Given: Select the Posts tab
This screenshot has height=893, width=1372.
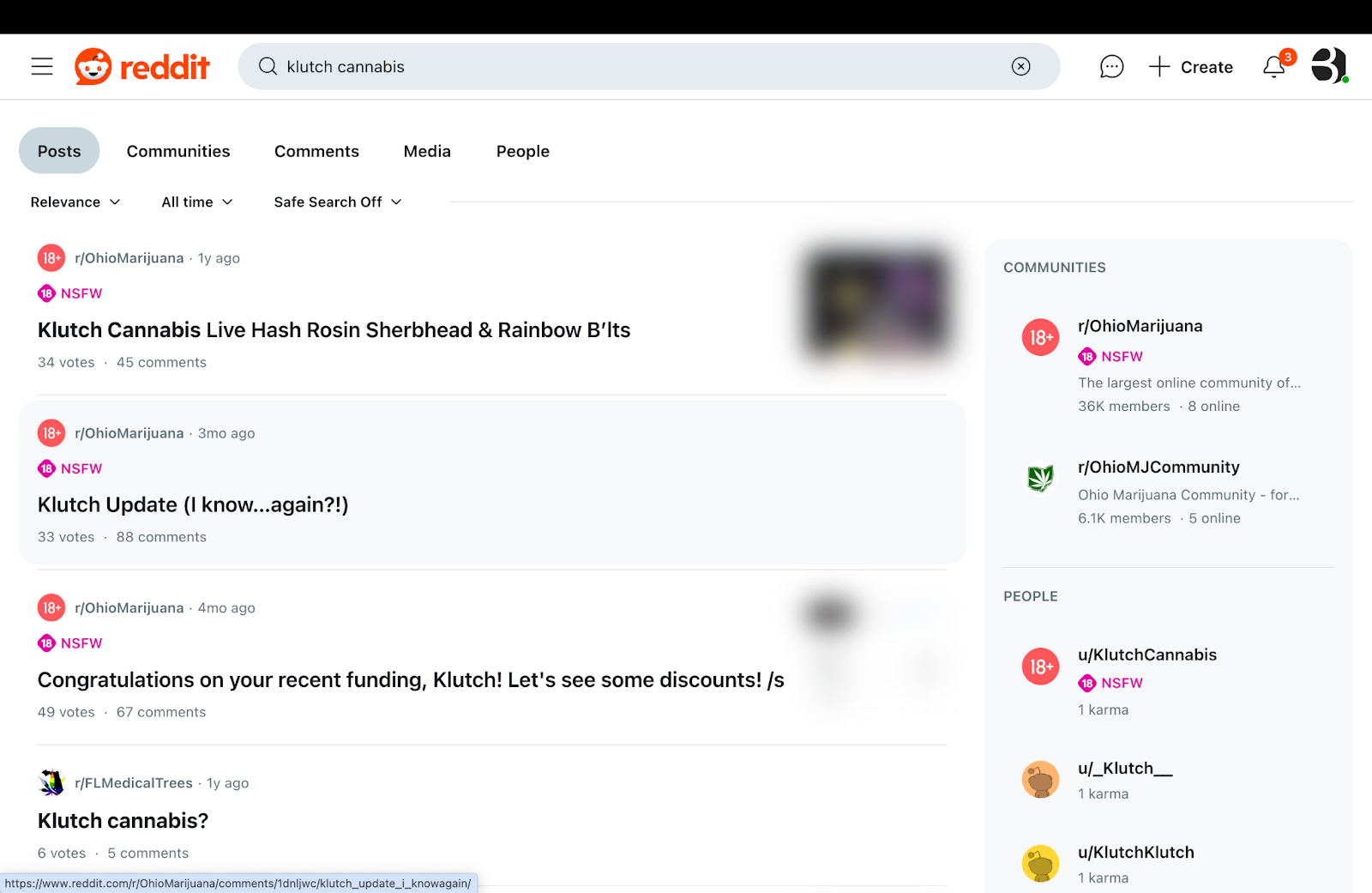Looking at the screenshot, I should pyautogui.click(x=59, y=151).
